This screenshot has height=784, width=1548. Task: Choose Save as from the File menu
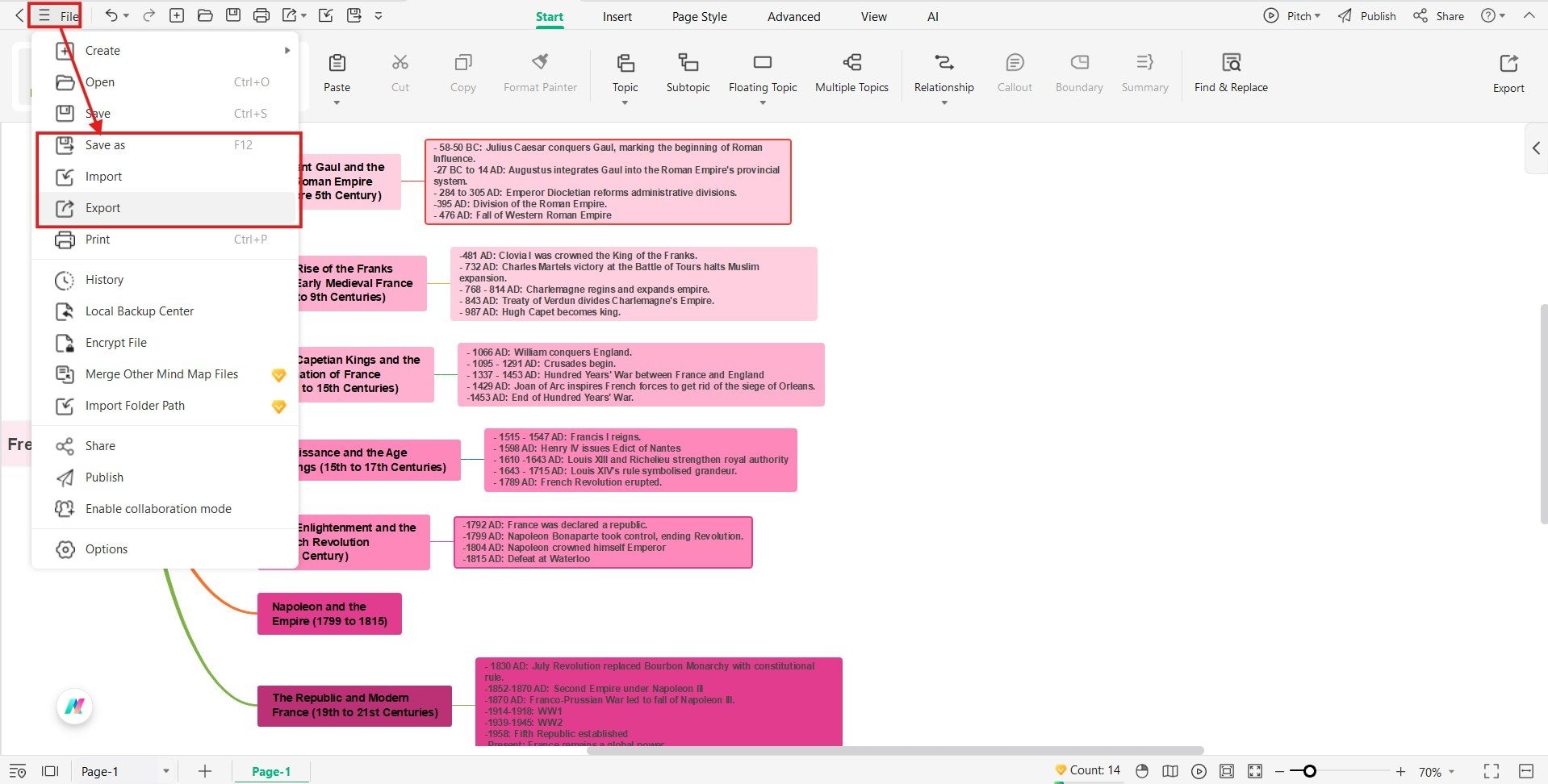(105, 145)
